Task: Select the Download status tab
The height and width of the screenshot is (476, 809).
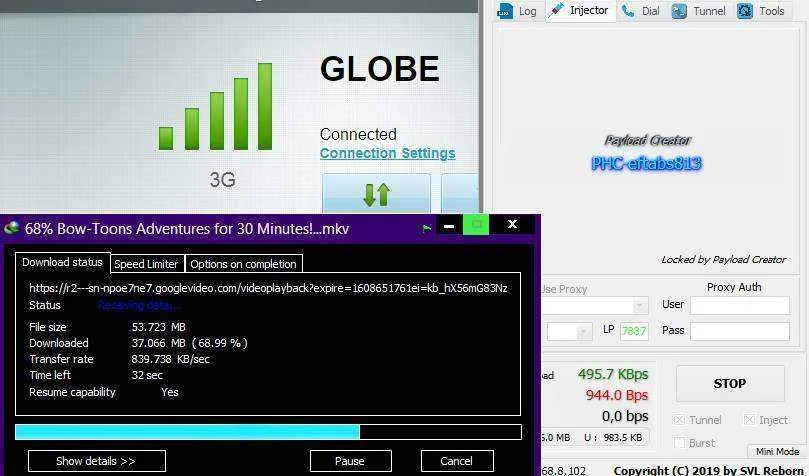Action: pyautogui.click(x=62, y=262)
